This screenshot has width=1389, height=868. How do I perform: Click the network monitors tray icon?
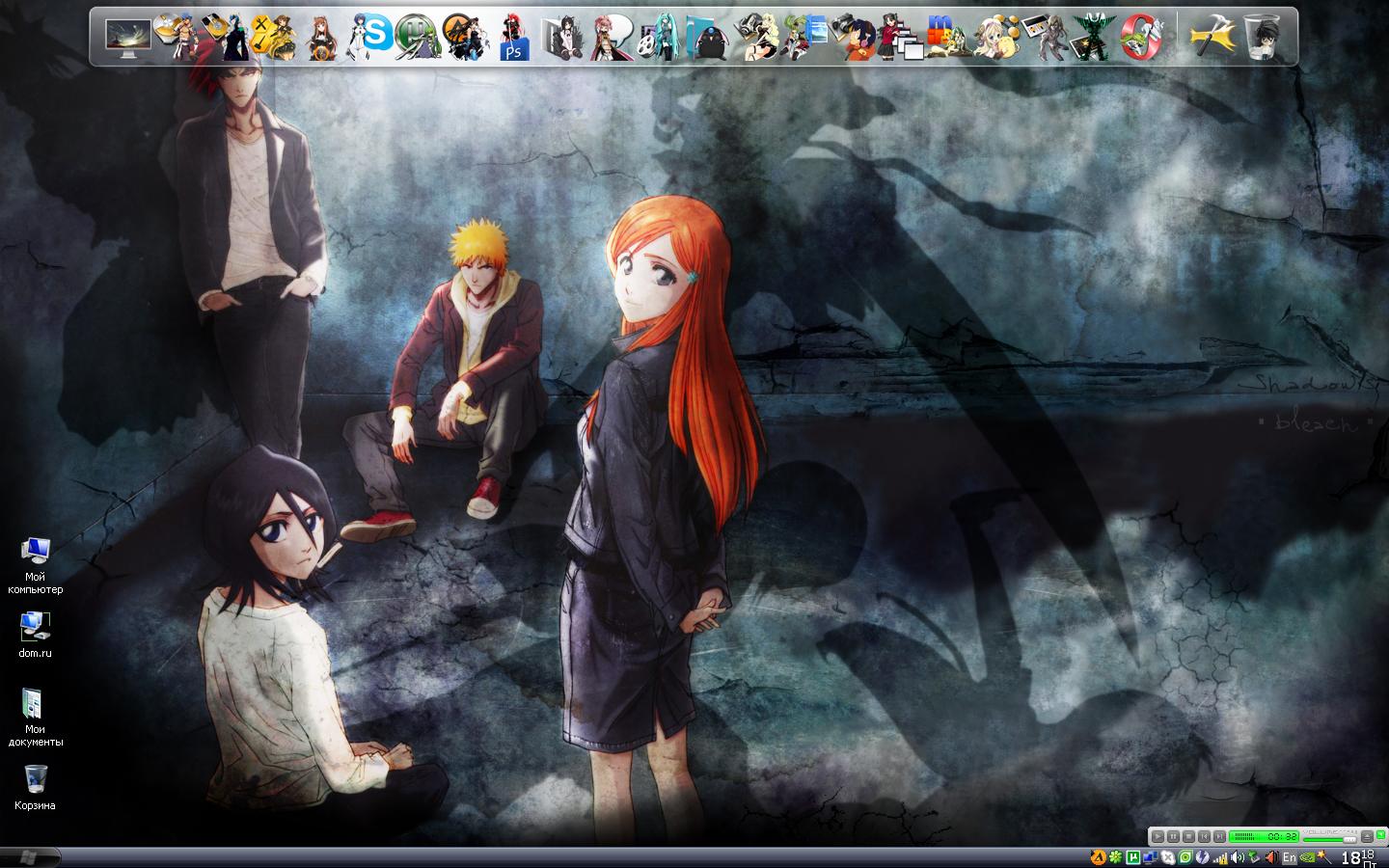point(1151,857)
